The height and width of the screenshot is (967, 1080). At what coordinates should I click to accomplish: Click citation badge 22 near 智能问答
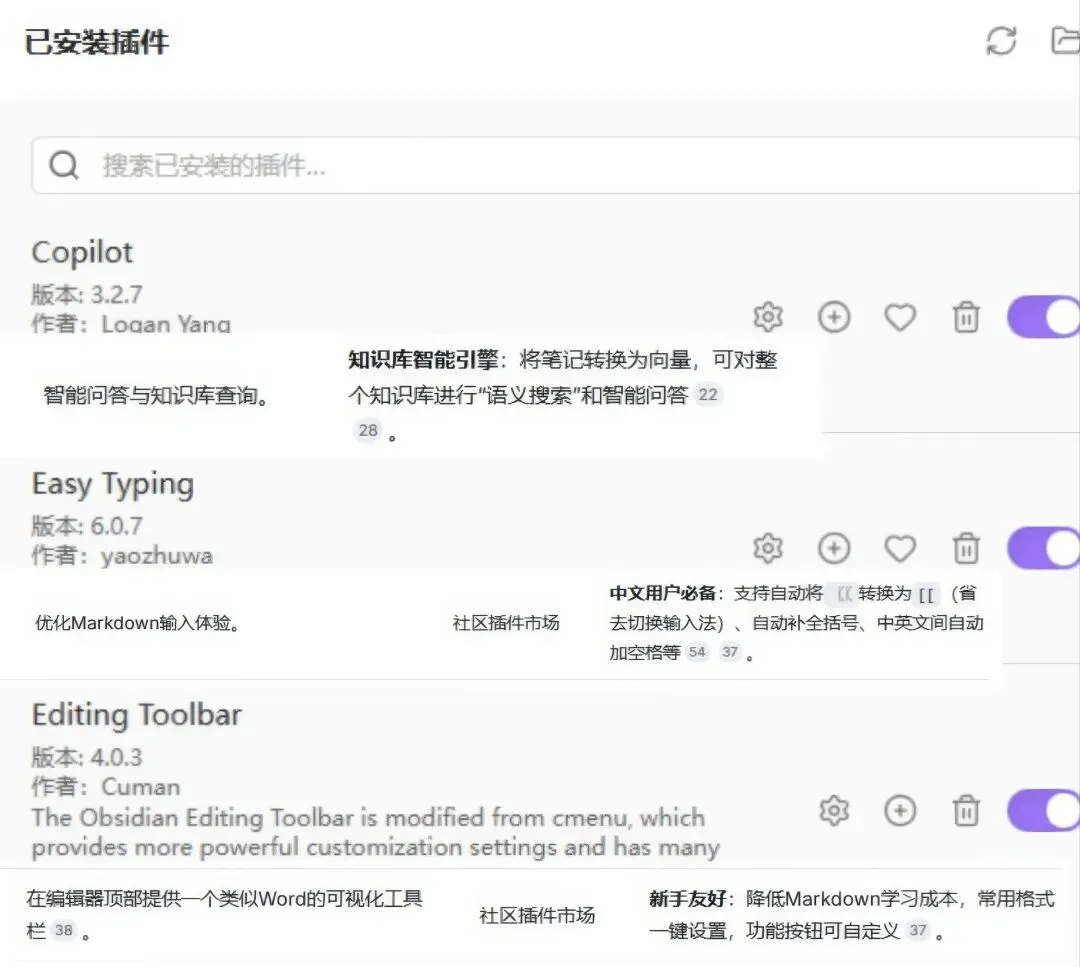[708, 395]
